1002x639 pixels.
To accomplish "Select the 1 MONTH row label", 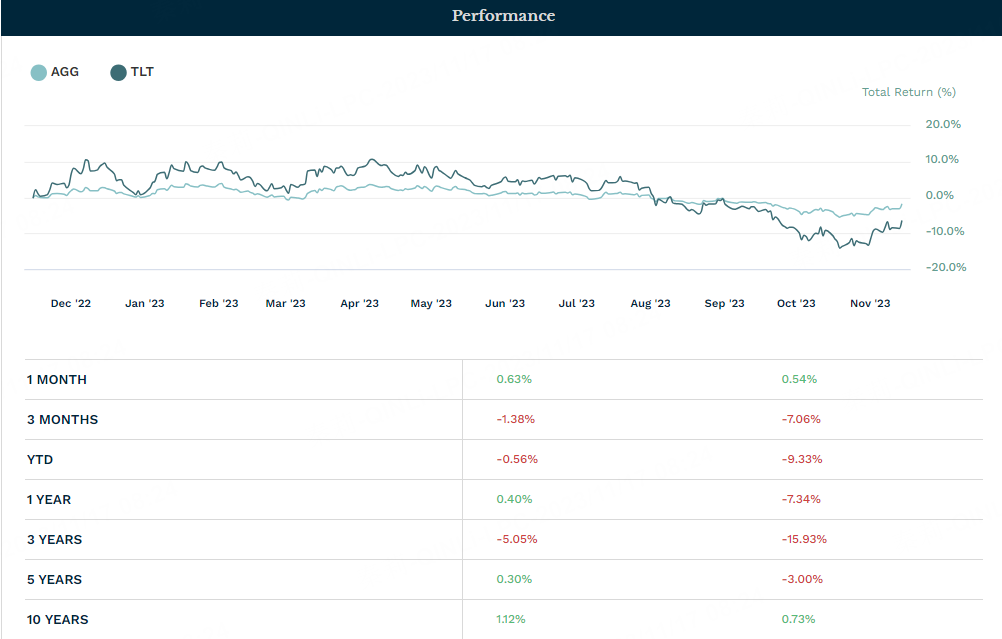I will click(57, 380).
